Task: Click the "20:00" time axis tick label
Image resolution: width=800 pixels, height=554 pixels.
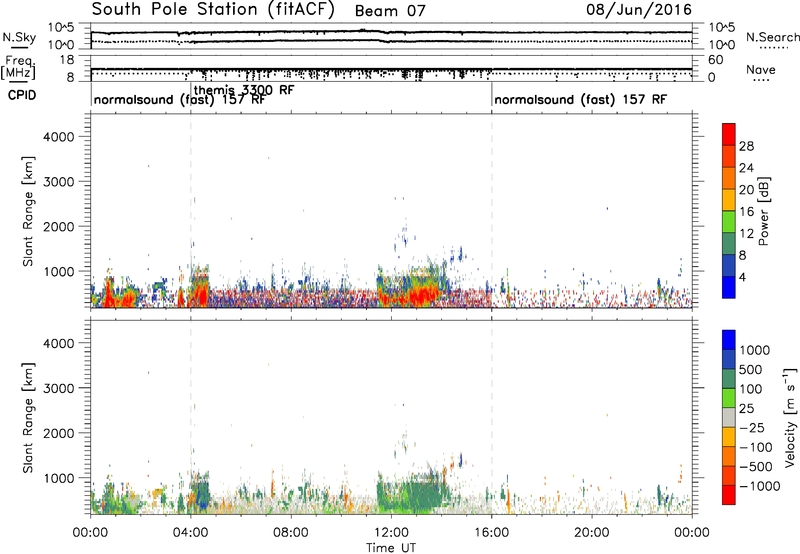Action: coord(592,533)
